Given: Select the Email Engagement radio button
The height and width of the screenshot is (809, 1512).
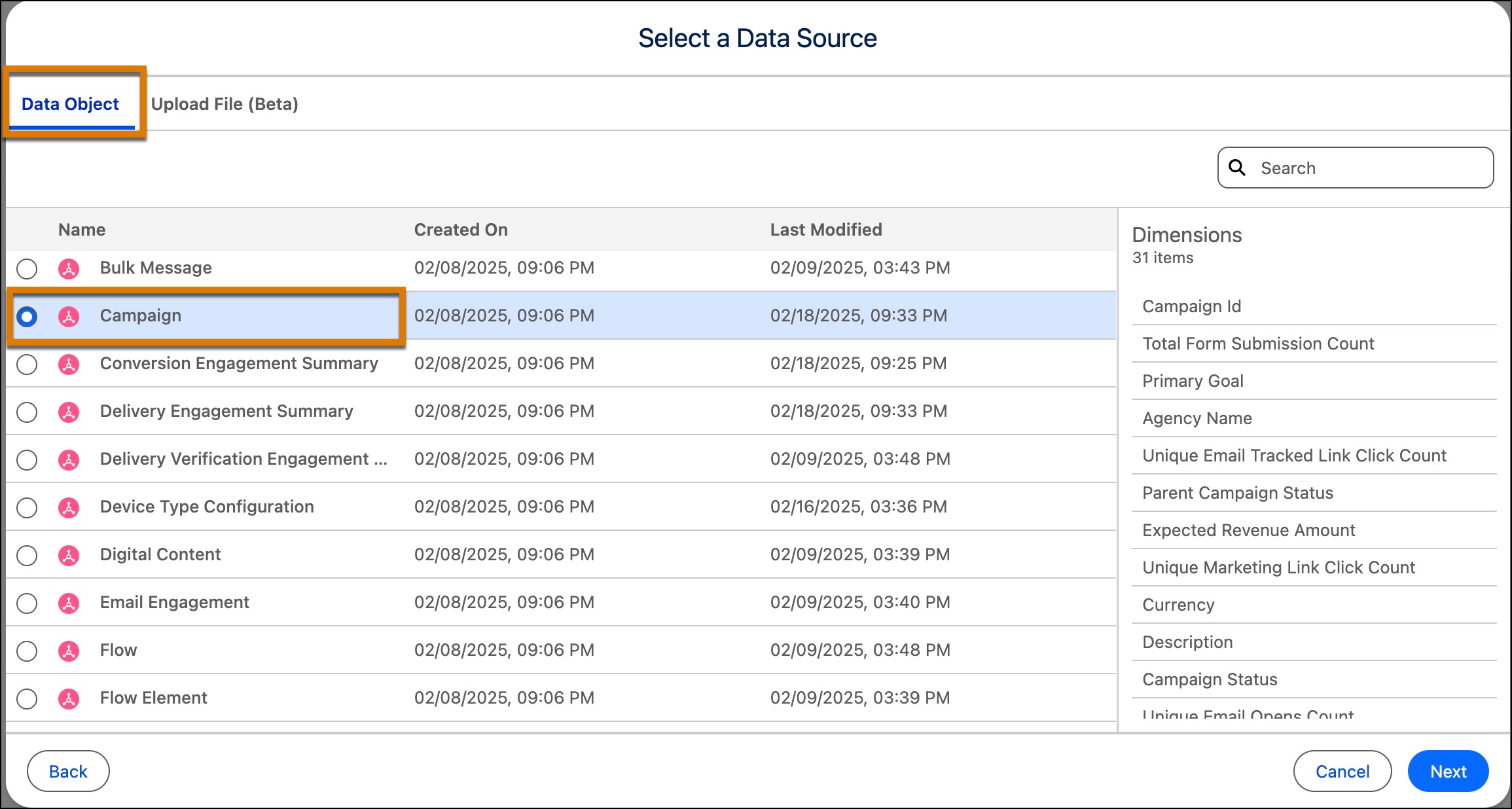Looking at the screenshot, I should tap(27, 603).
